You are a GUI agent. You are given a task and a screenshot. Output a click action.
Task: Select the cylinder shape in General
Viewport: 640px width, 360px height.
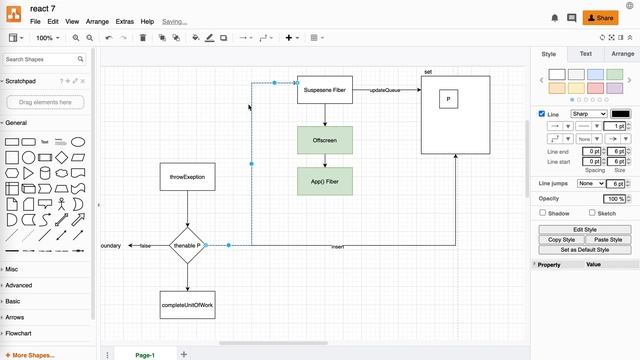point(45,173)
